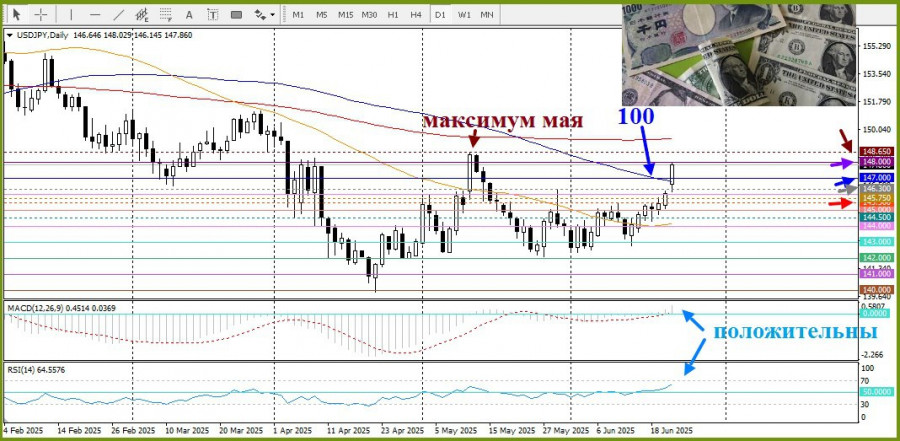Click the RSI 50.0000 level tag
900x441 pixels.
pyautogui.click(x=877, y=392)
